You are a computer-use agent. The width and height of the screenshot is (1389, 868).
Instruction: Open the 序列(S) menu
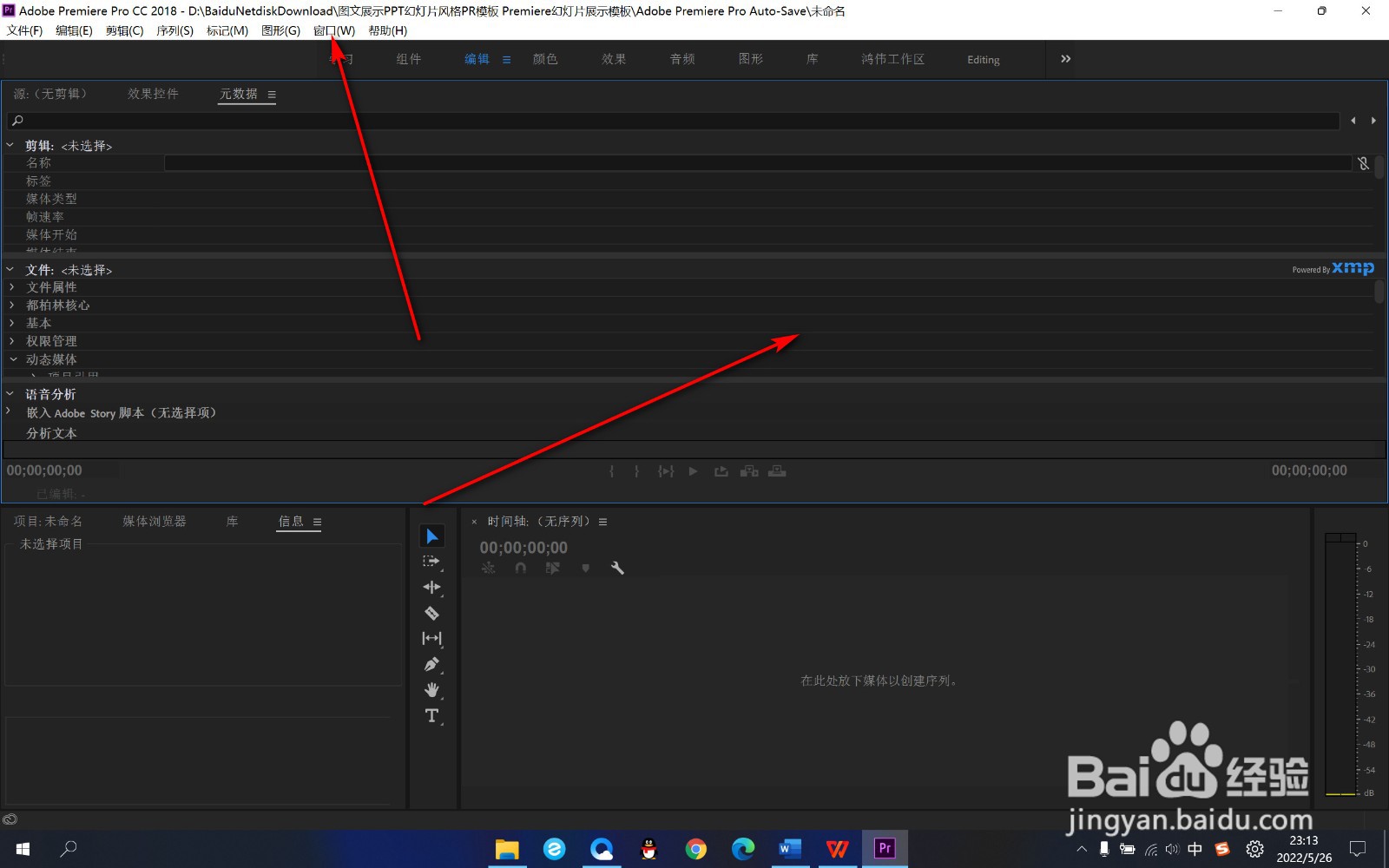click(174, 30)
